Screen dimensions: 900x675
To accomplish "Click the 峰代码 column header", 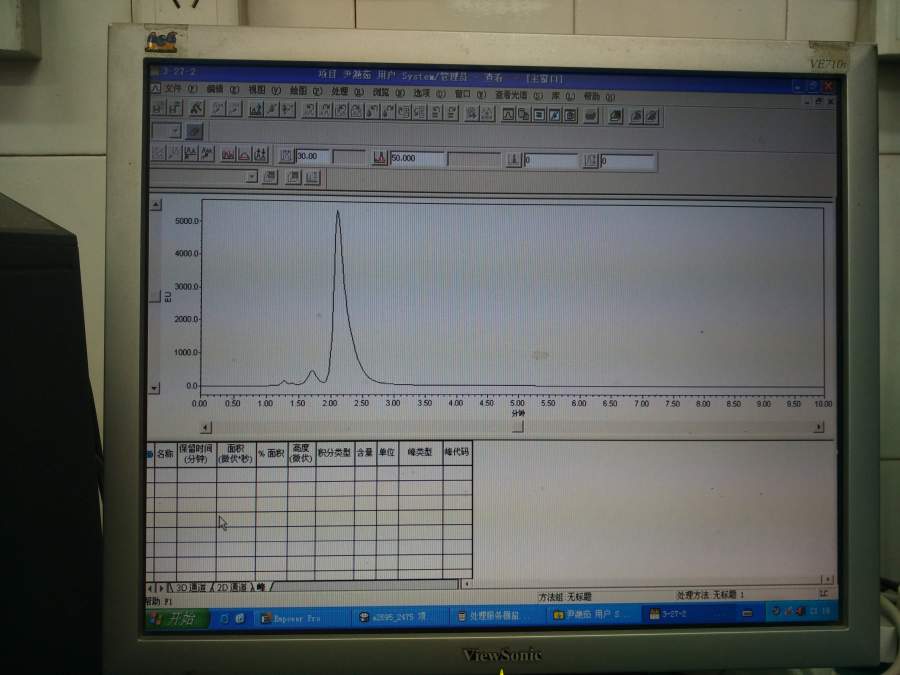I will pos(457,452).
